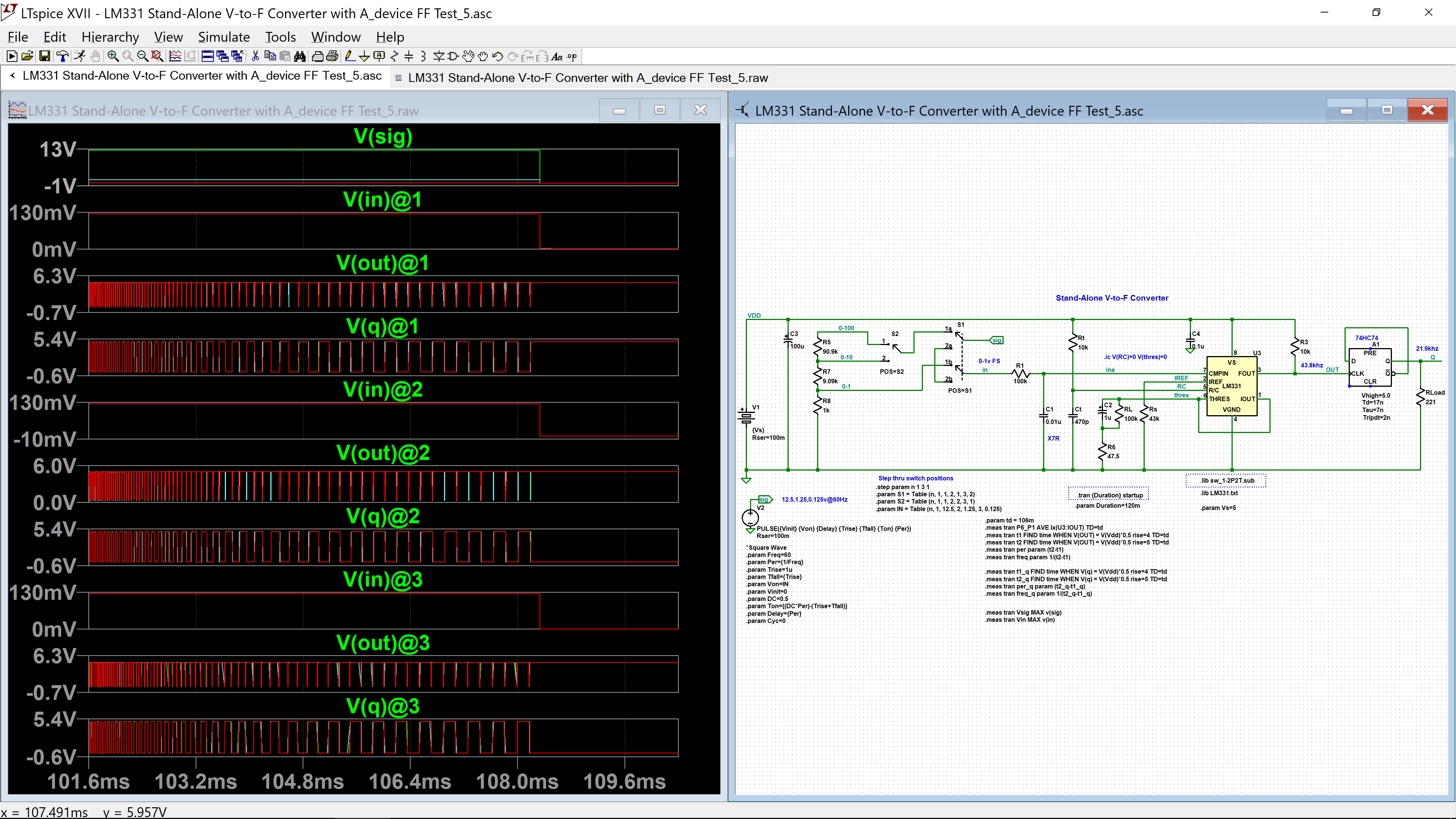The image size is (1456, 819).
Task: Click the Print Setup icon
Action: click(318, 56)
